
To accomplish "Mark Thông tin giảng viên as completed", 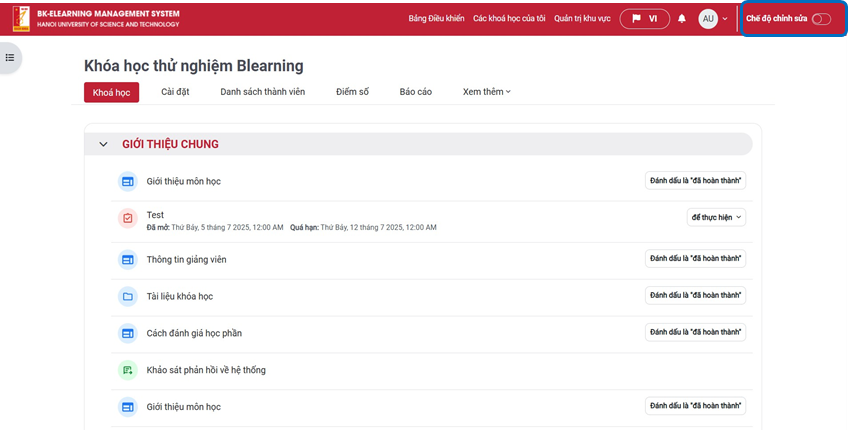I will point(695,259).
